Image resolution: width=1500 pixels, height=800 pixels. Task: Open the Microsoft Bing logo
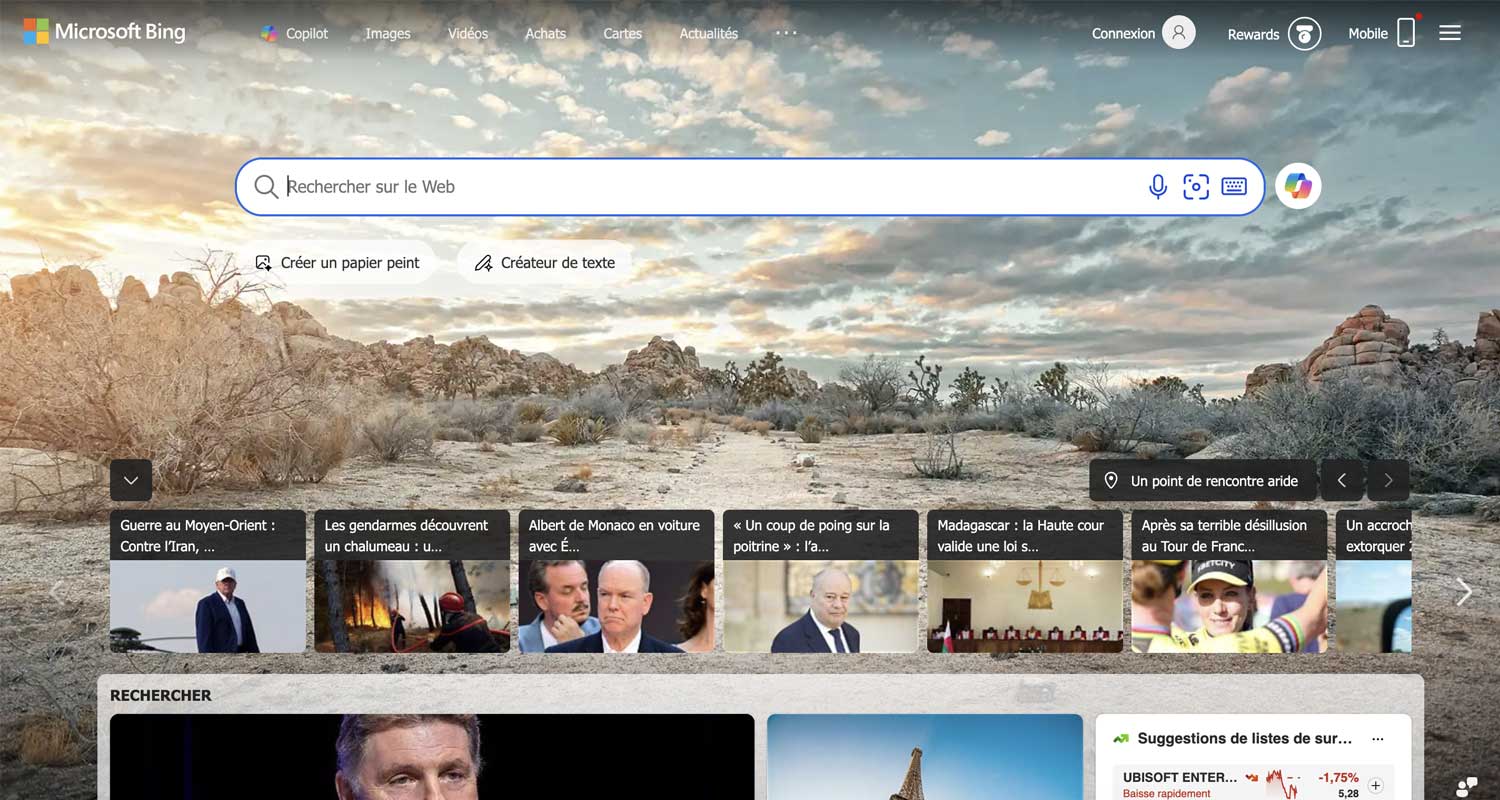pos(104,31)
